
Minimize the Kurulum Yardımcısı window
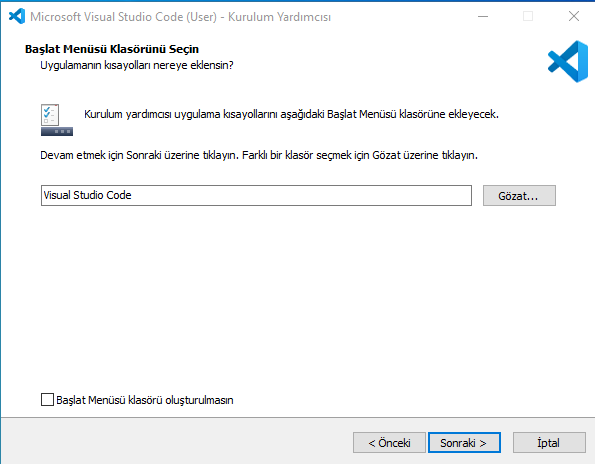483,16
